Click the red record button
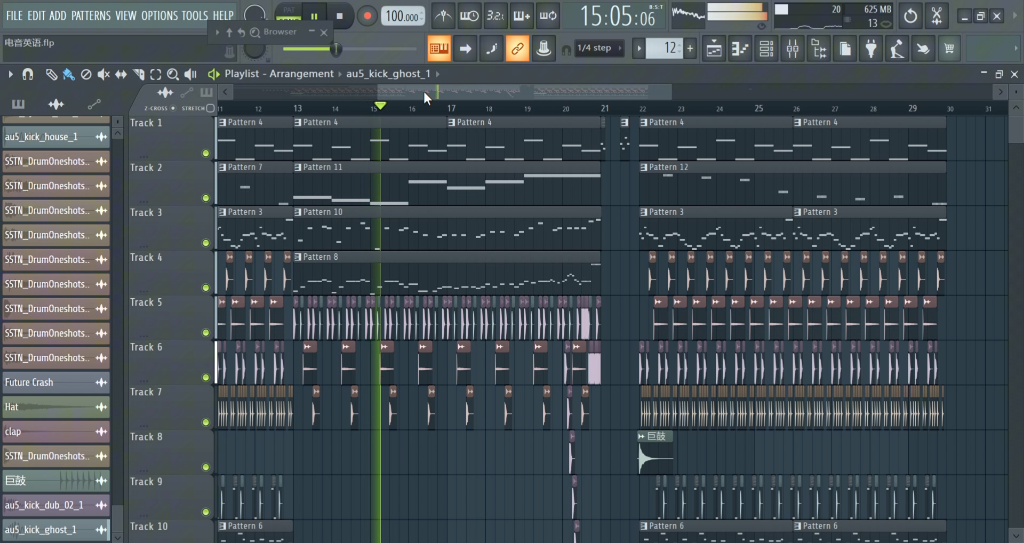The width and height of the screenshot is (1024, 543). (367, 16)
